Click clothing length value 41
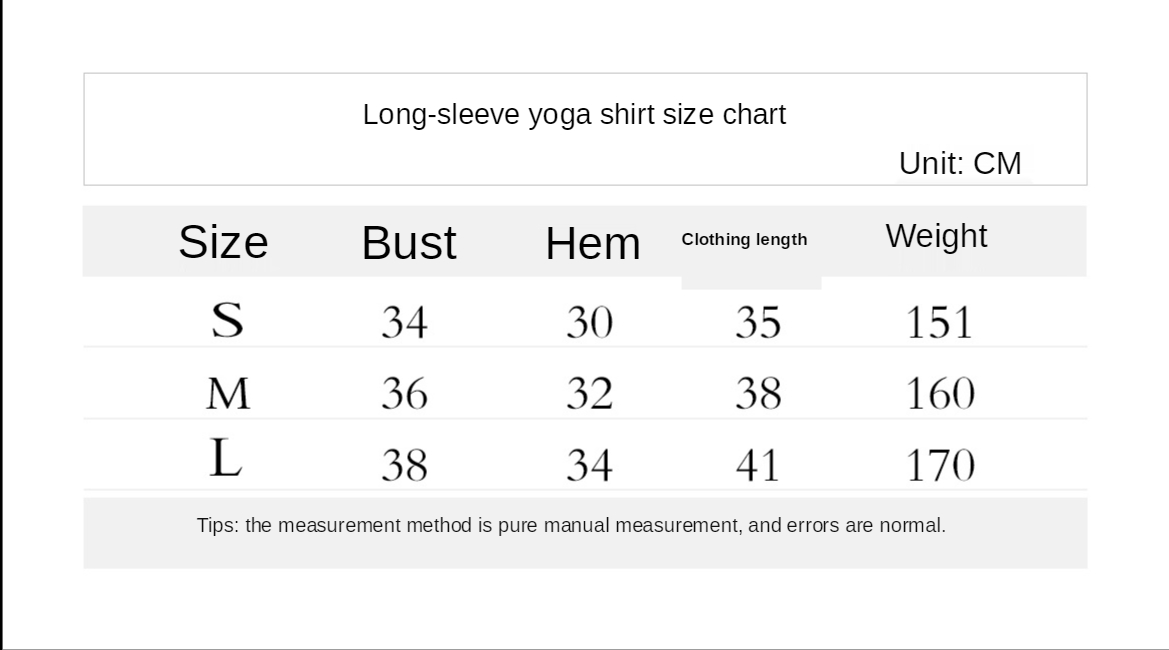 click(757, 465)
